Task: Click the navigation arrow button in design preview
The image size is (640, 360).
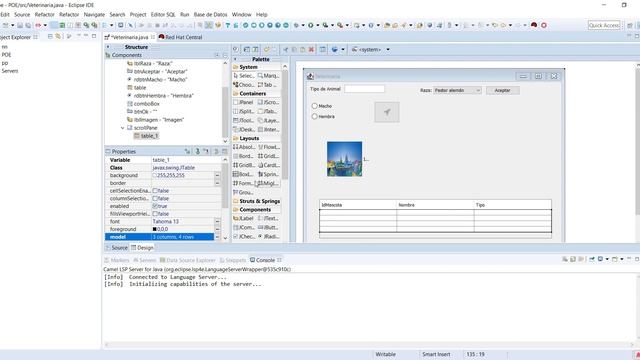Action: (x=387, y=112)
